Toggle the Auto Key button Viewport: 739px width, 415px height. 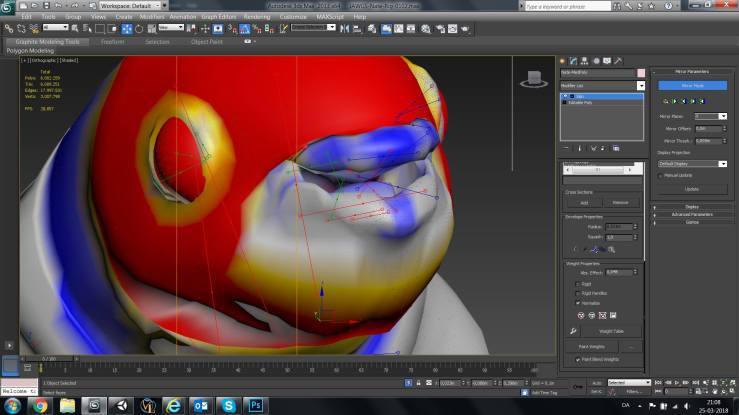597,383
